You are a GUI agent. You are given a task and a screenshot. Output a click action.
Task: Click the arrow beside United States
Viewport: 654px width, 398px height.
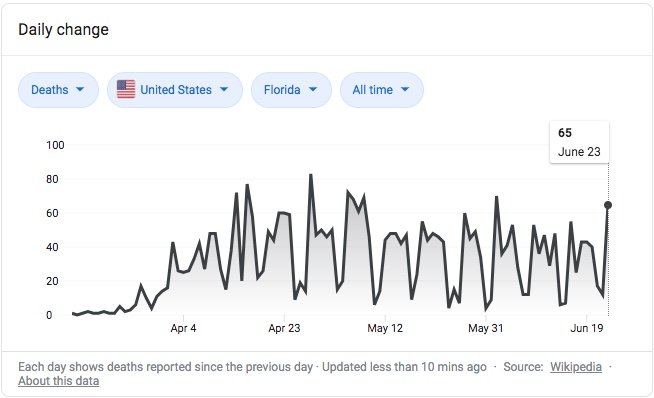(224, 89)
